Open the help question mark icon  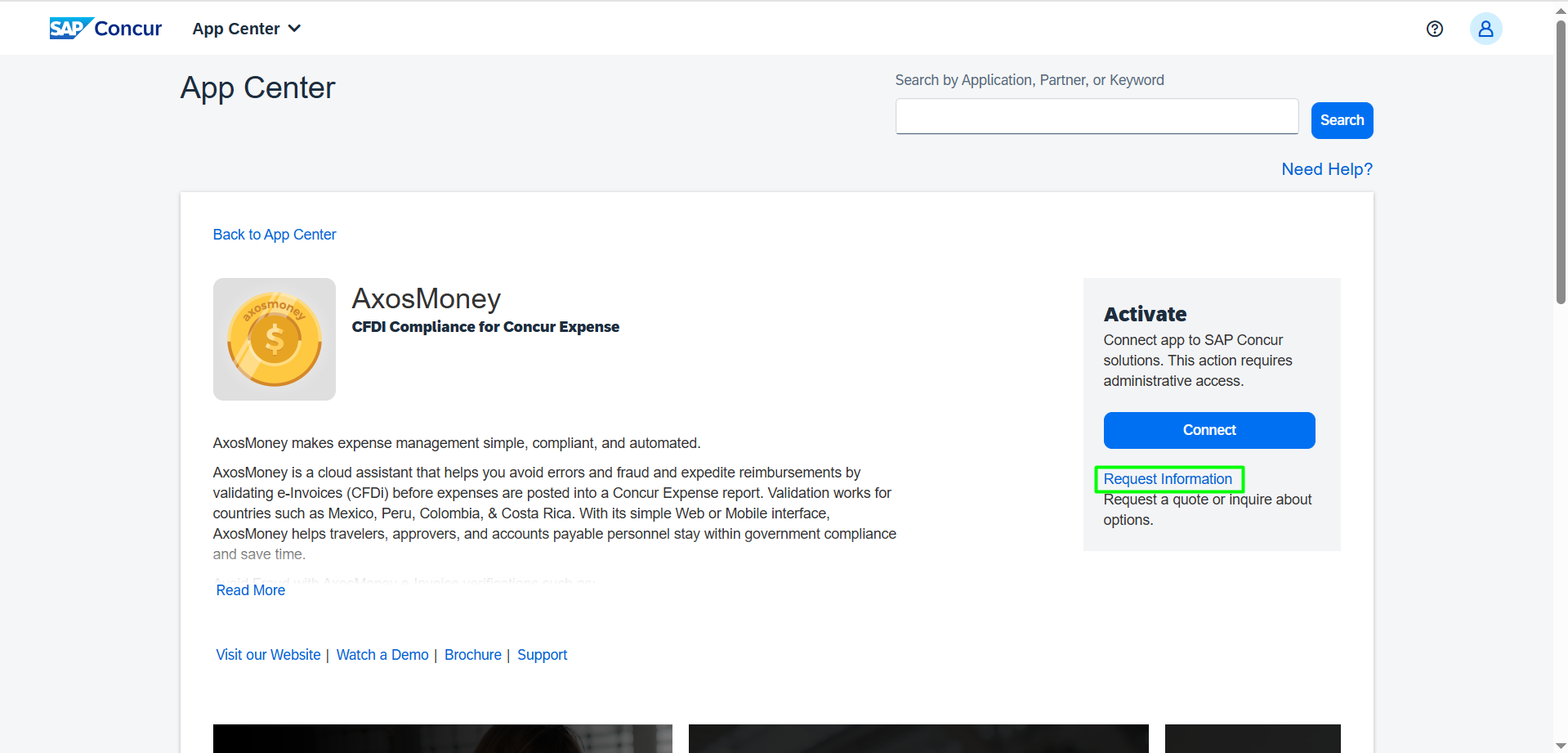click(x=1434, y=29)
